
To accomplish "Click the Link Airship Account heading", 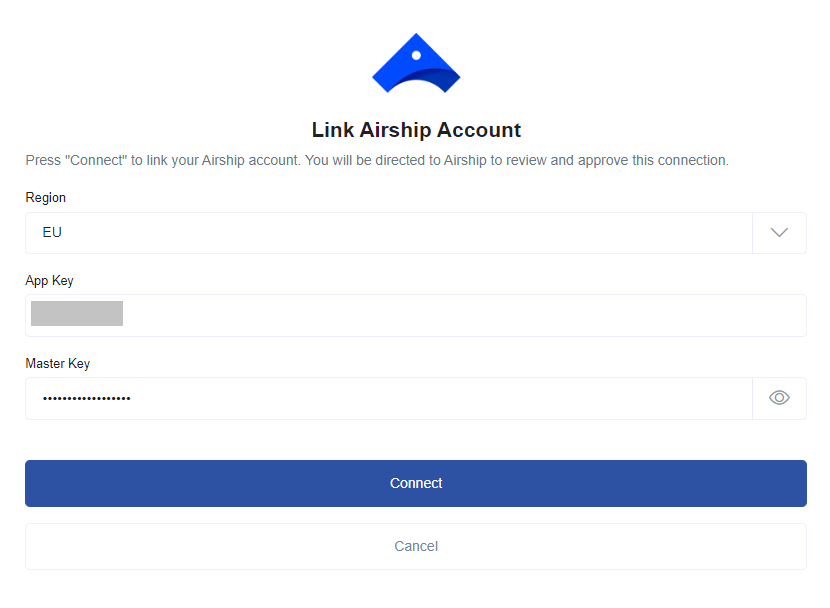I will (x=416, y=129).
